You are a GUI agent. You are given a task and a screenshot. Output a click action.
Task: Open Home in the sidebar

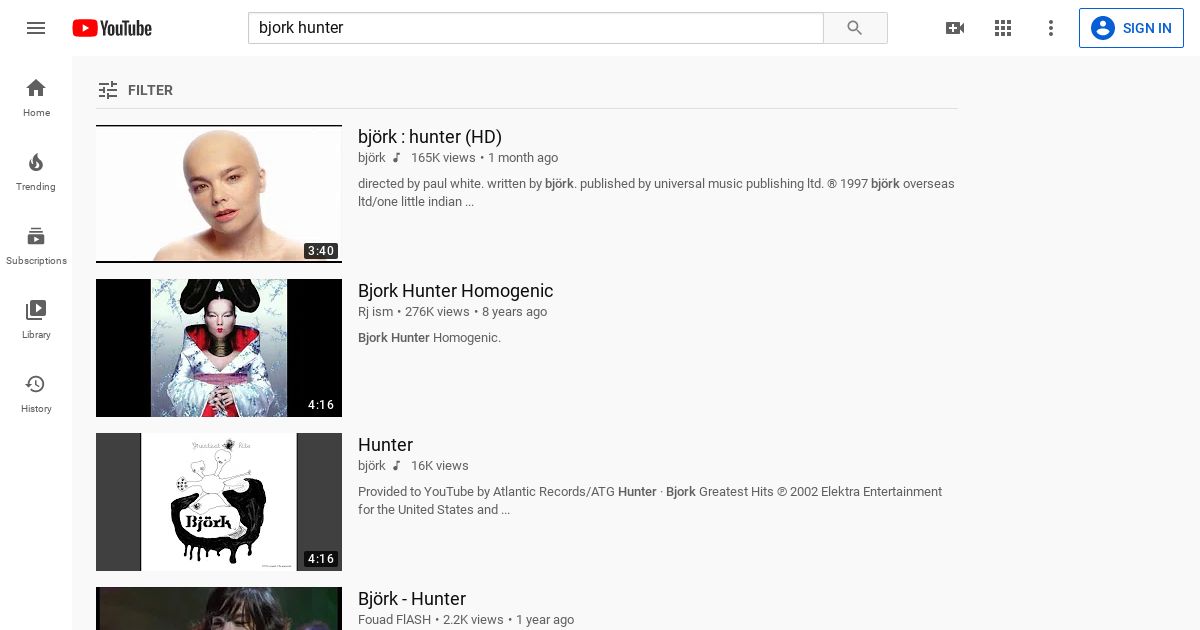point(36,97)
